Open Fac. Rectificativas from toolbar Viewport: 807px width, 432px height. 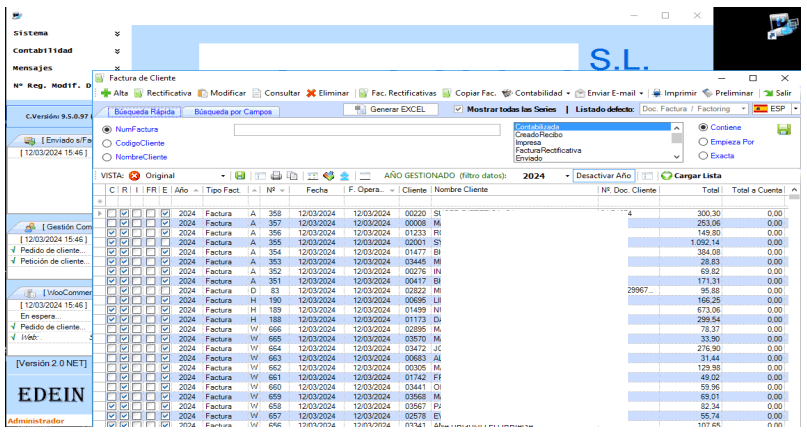click(397, 93)
